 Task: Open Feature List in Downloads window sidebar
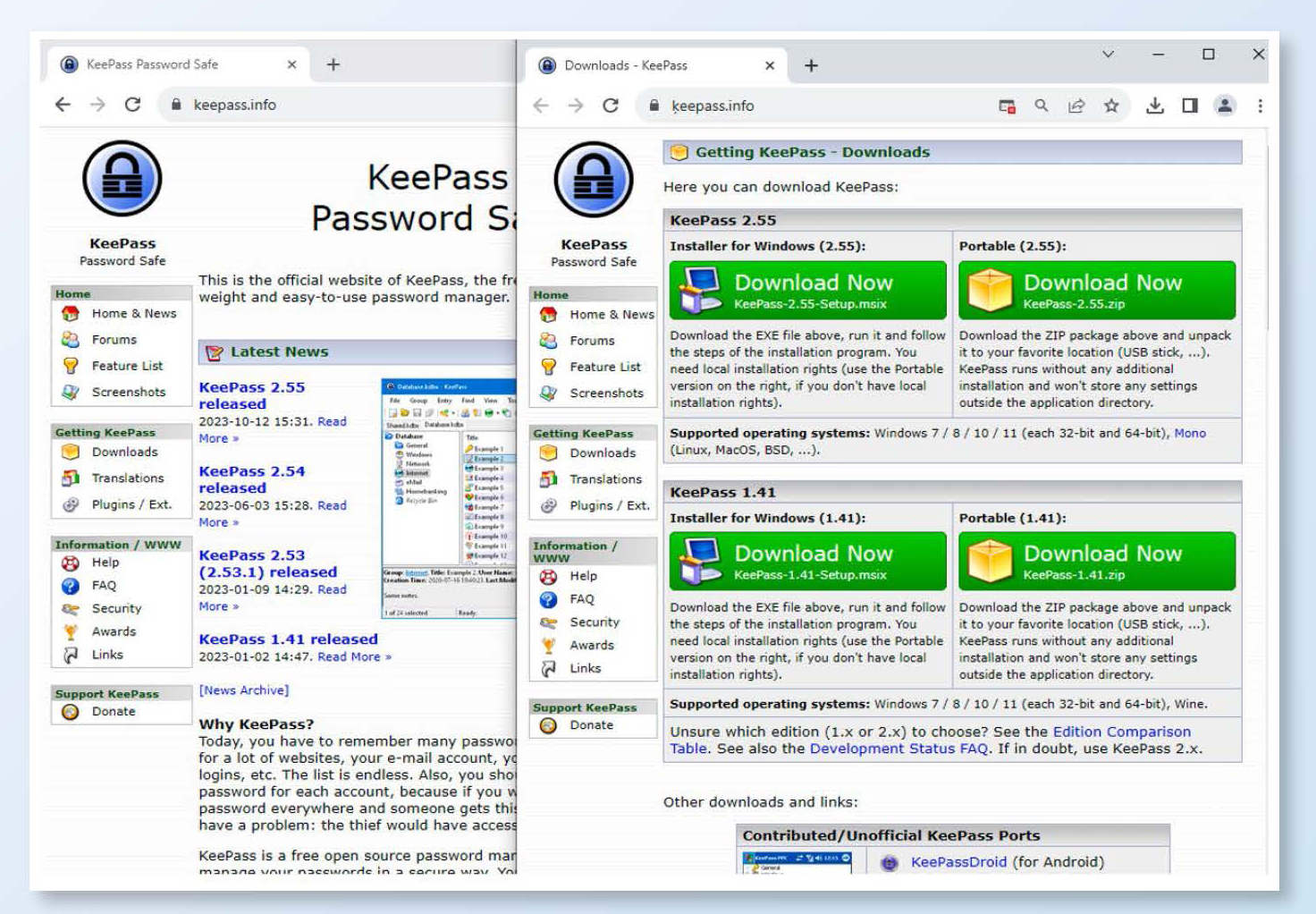(x=605, y=367)
